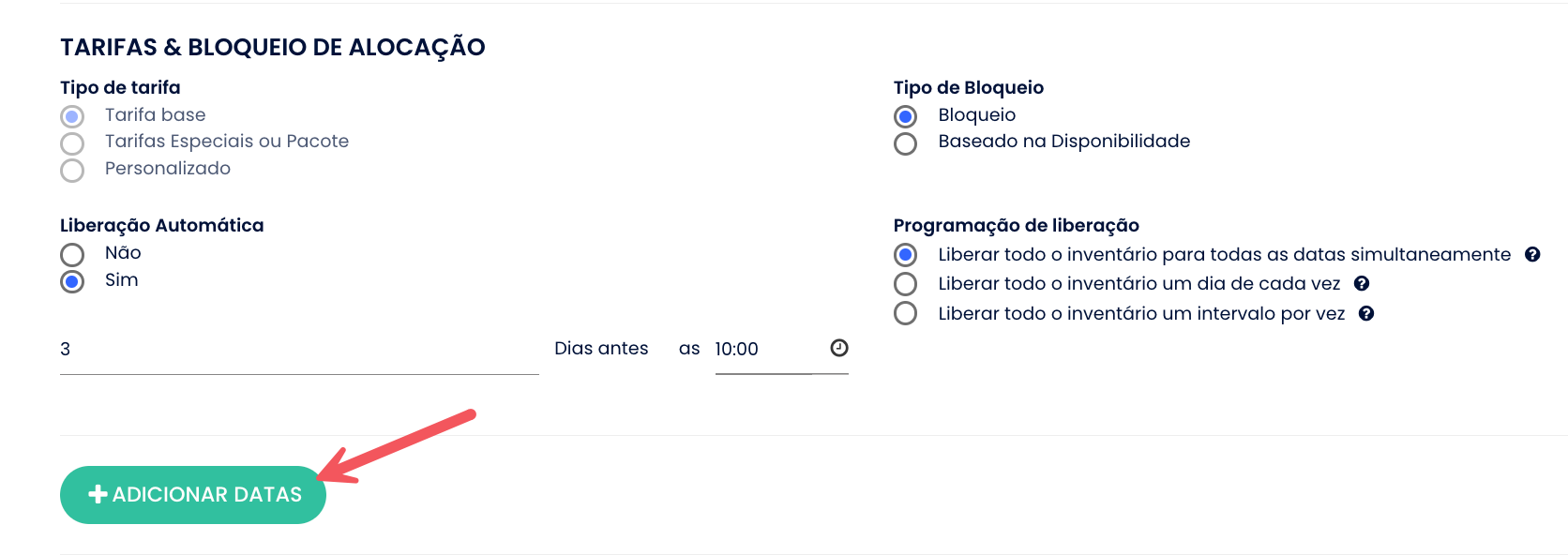Image resolution: width=1568 pixels, height=555 pixels.
Task: Open help for one-interval-at-a-time release option
Action: (1366, 313)
